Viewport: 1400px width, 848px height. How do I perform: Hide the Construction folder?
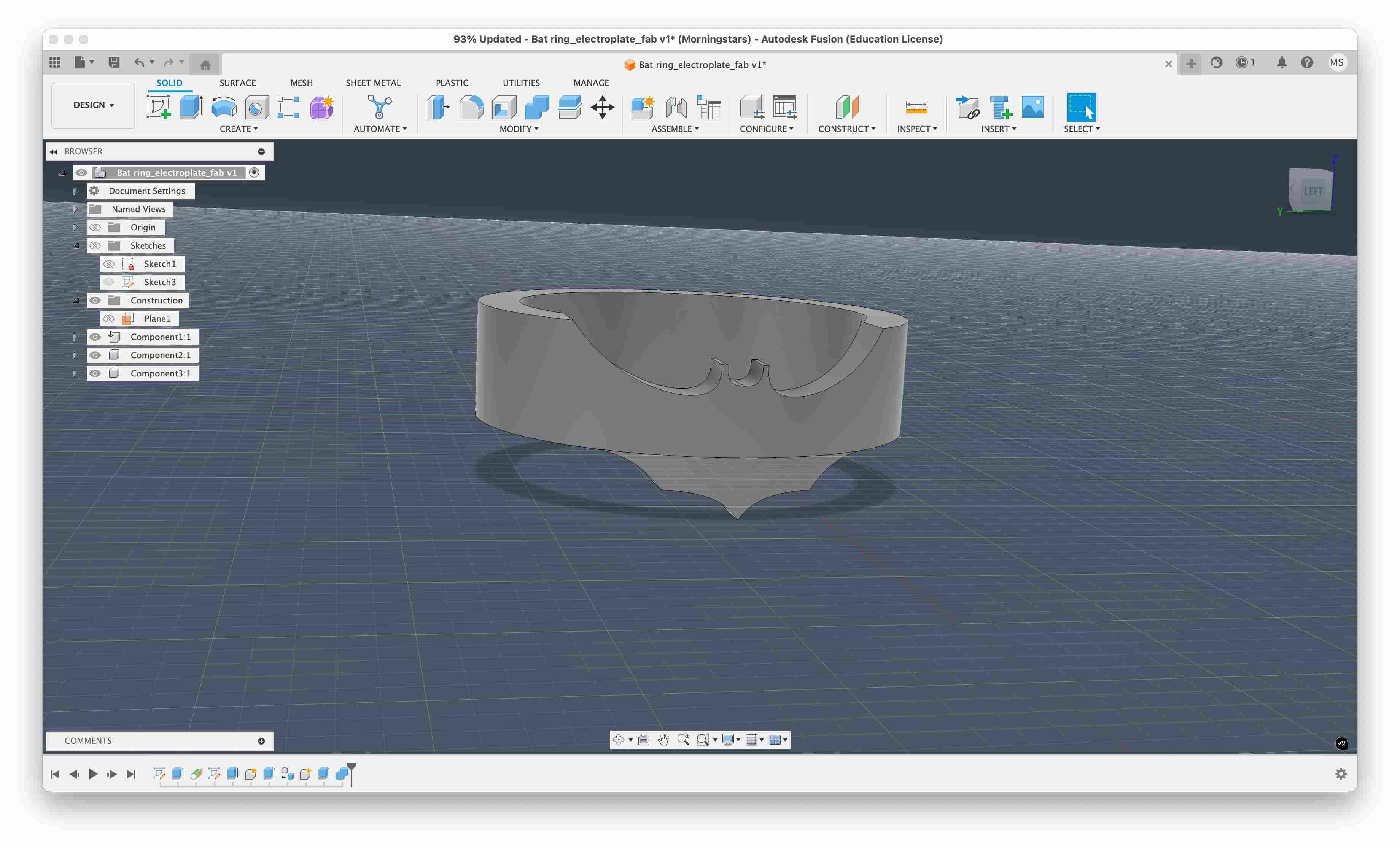[x=95, y=300]
